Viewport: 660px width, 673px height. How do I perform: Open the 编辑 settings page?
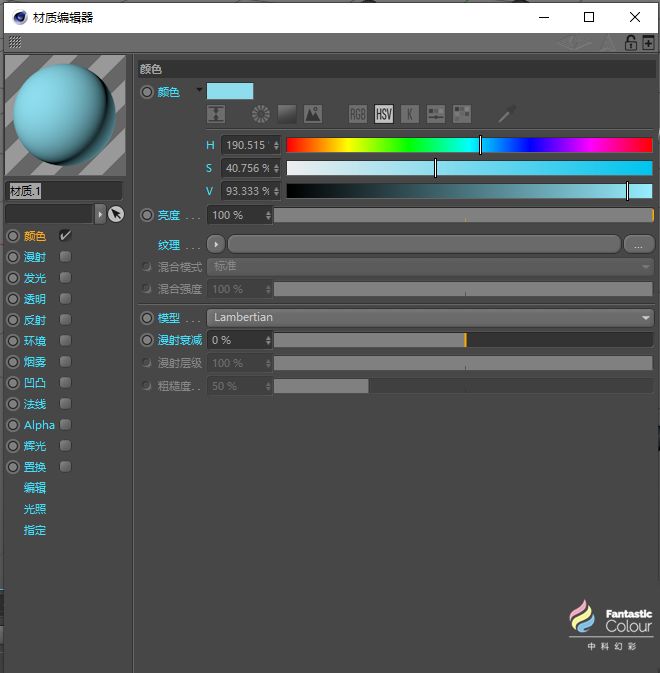tap(35, 488)
